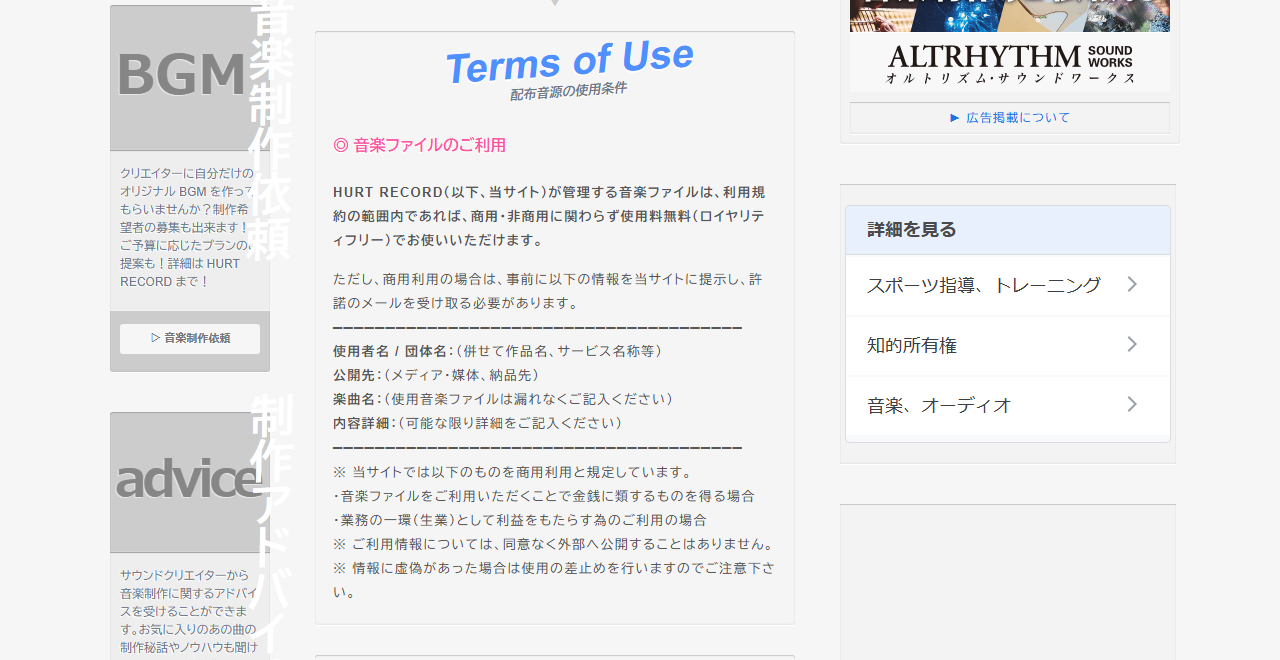Click the 使用者名 / 団体名 line
Image resolution: width=1280 pixels, height=660 pixels.
click(x=498, y=351)
